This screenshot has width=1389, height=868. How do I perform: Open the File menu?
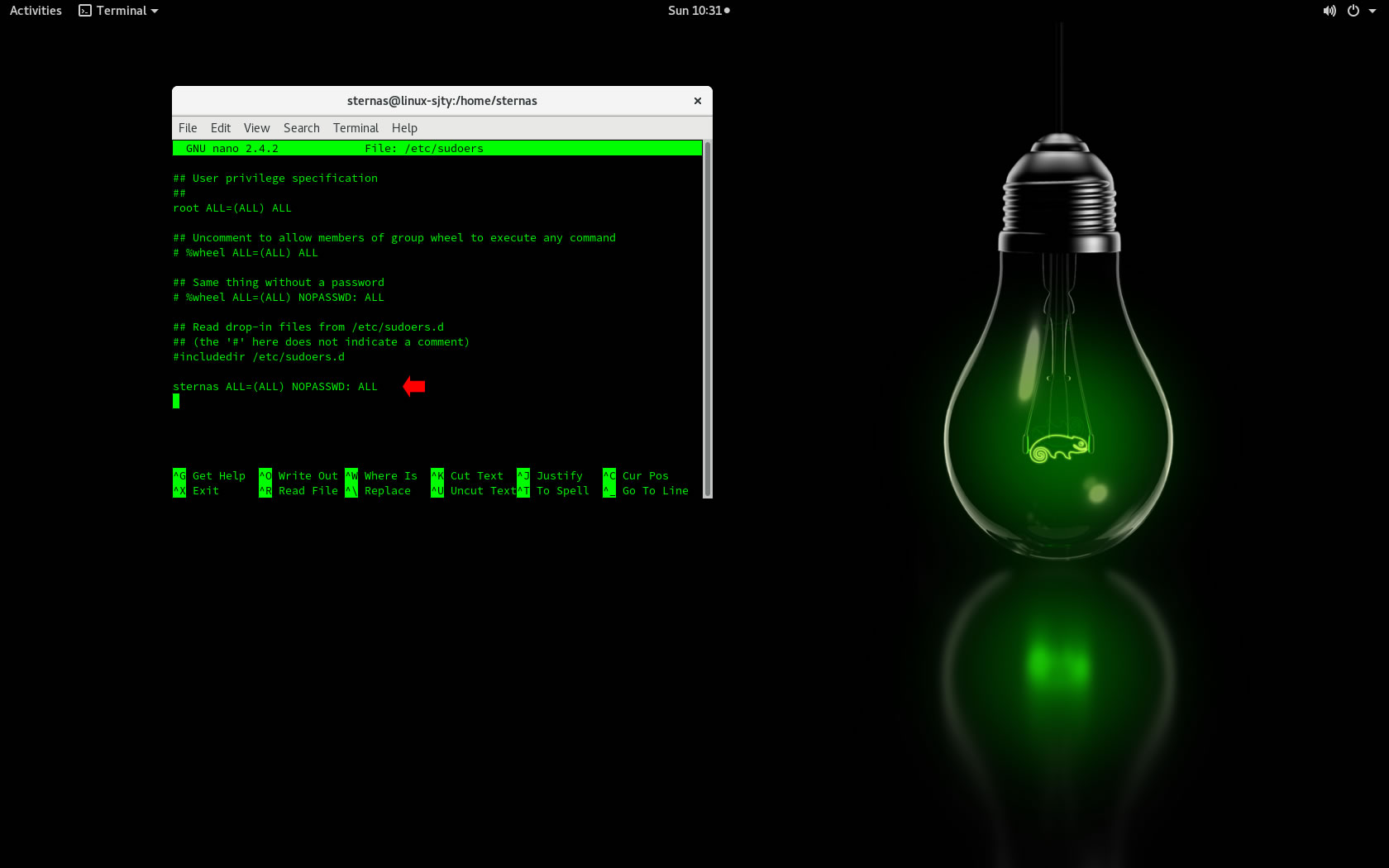coord(188,128)
